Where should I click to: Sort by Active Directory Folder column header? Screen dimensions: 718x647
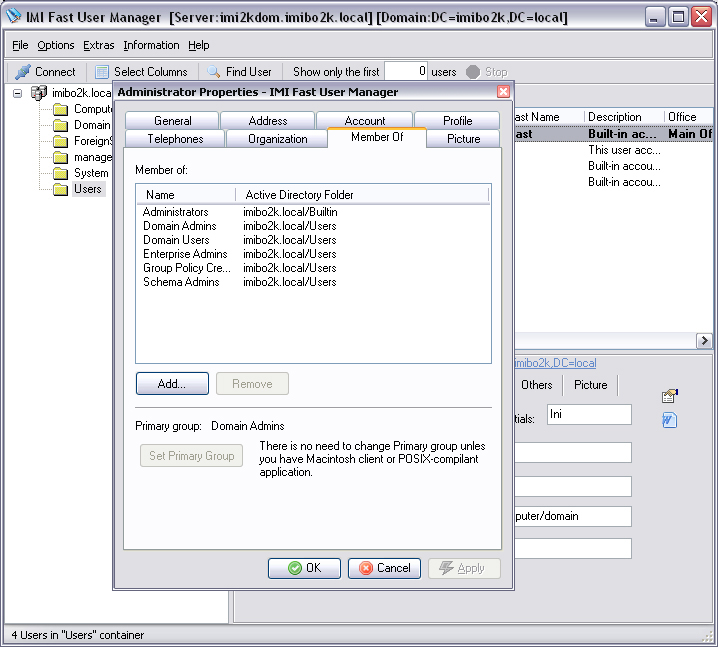362,195
